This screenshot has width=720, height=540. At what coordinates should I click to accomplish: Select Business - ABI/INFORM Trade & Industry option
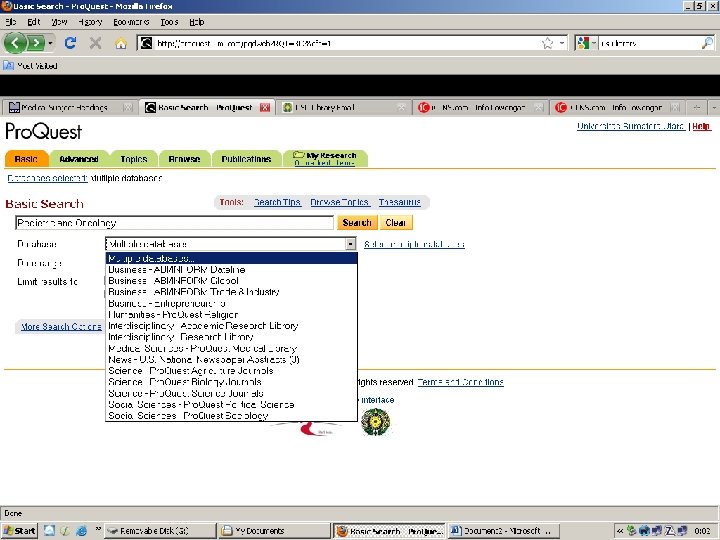pyautogui.click(x=231, y=292)
